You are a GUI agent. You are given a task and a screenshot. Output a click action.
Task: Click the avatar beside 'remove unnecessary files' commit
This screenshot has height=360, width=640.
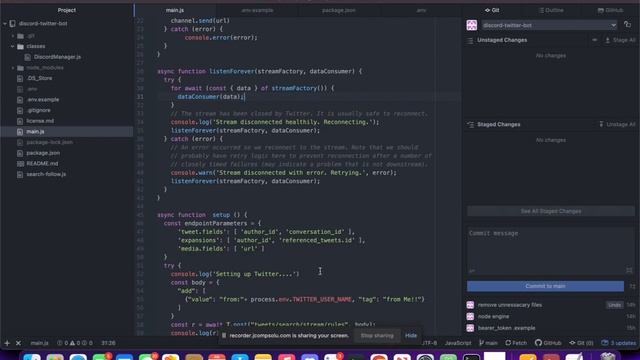coord(470,305)
